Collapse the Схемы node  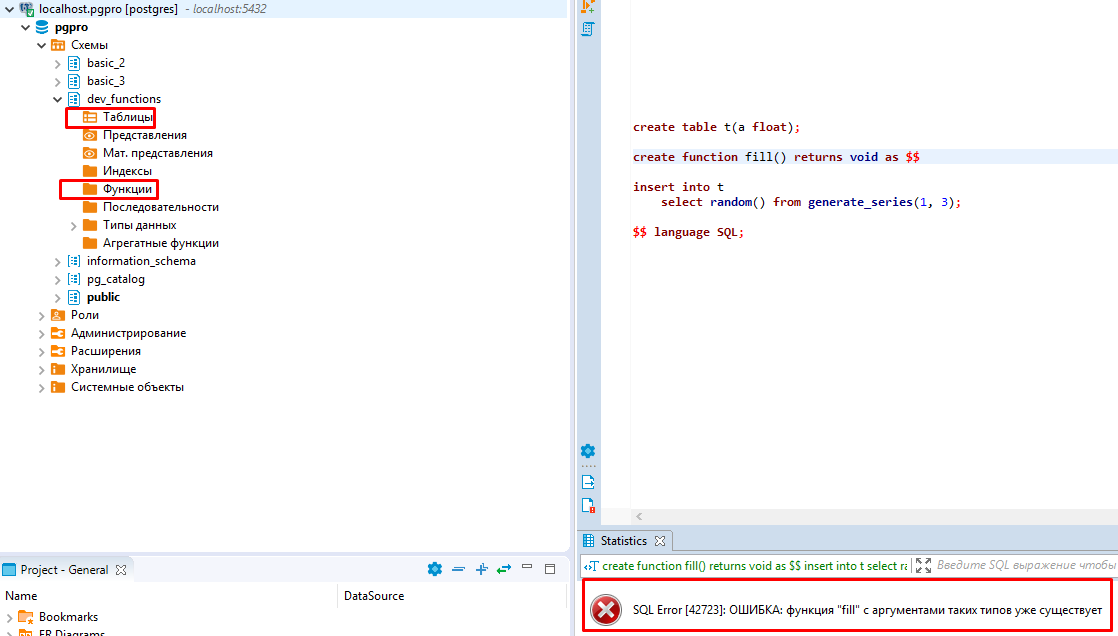[41, 46]
